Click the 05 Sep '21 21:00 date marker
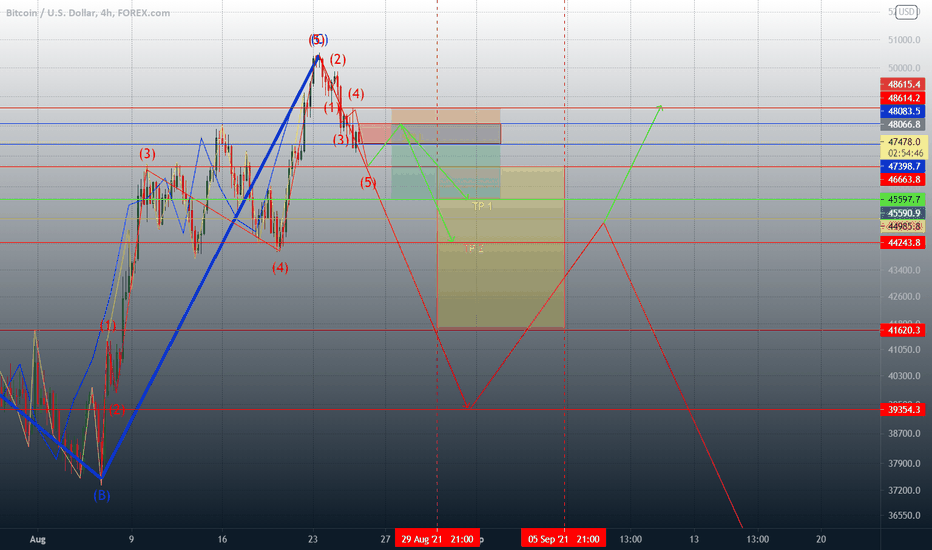This screenshot has height=550, width=932. coord(563,539)
